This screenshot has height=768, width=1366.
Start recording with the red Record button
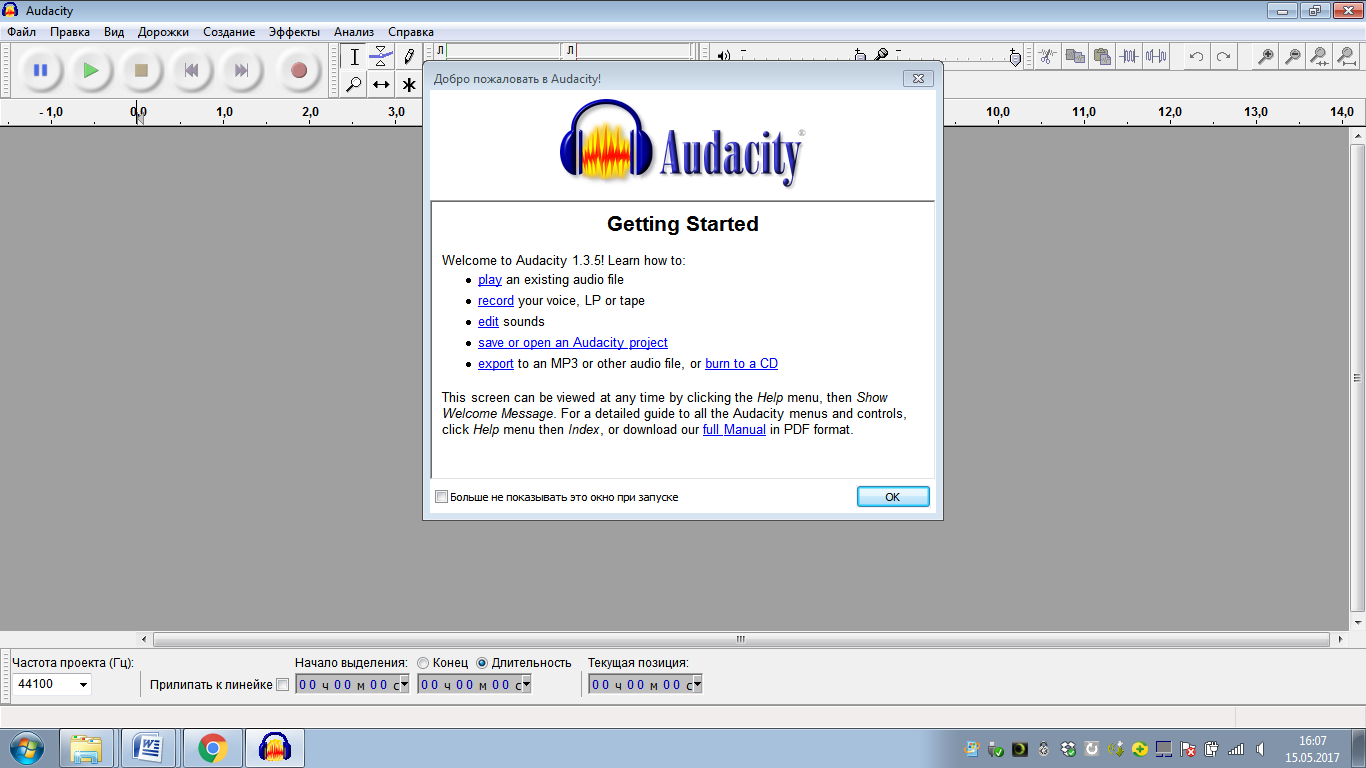click(x=298, y=70)
